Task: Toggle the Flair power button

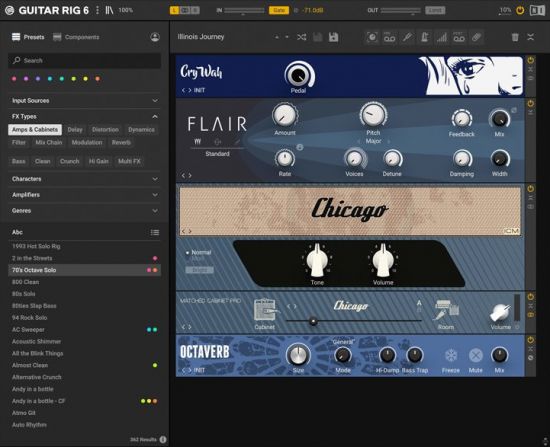Action: pos(531,103)
